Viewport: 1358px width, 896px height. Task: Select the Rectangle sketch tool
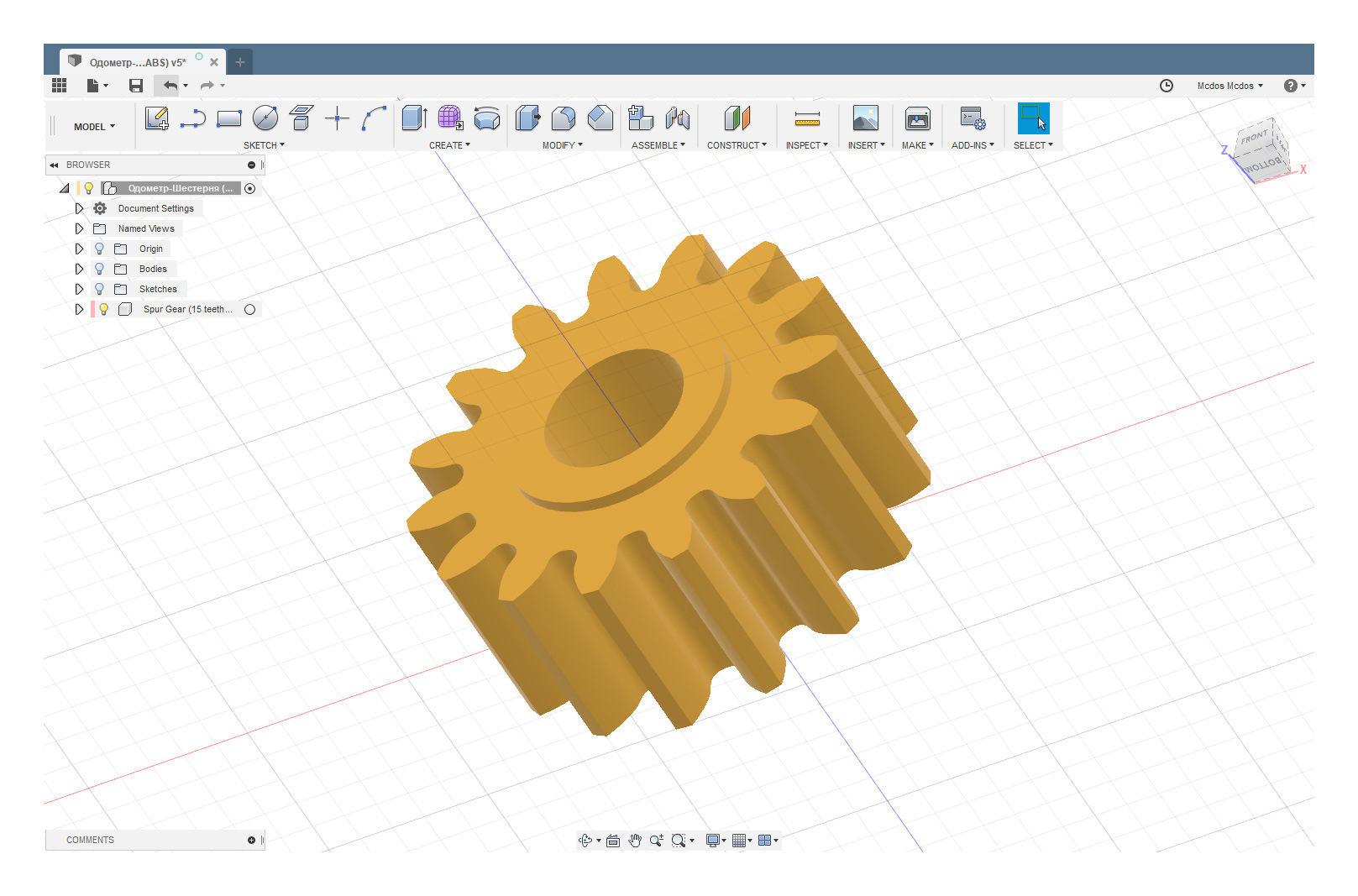(228, 118)
